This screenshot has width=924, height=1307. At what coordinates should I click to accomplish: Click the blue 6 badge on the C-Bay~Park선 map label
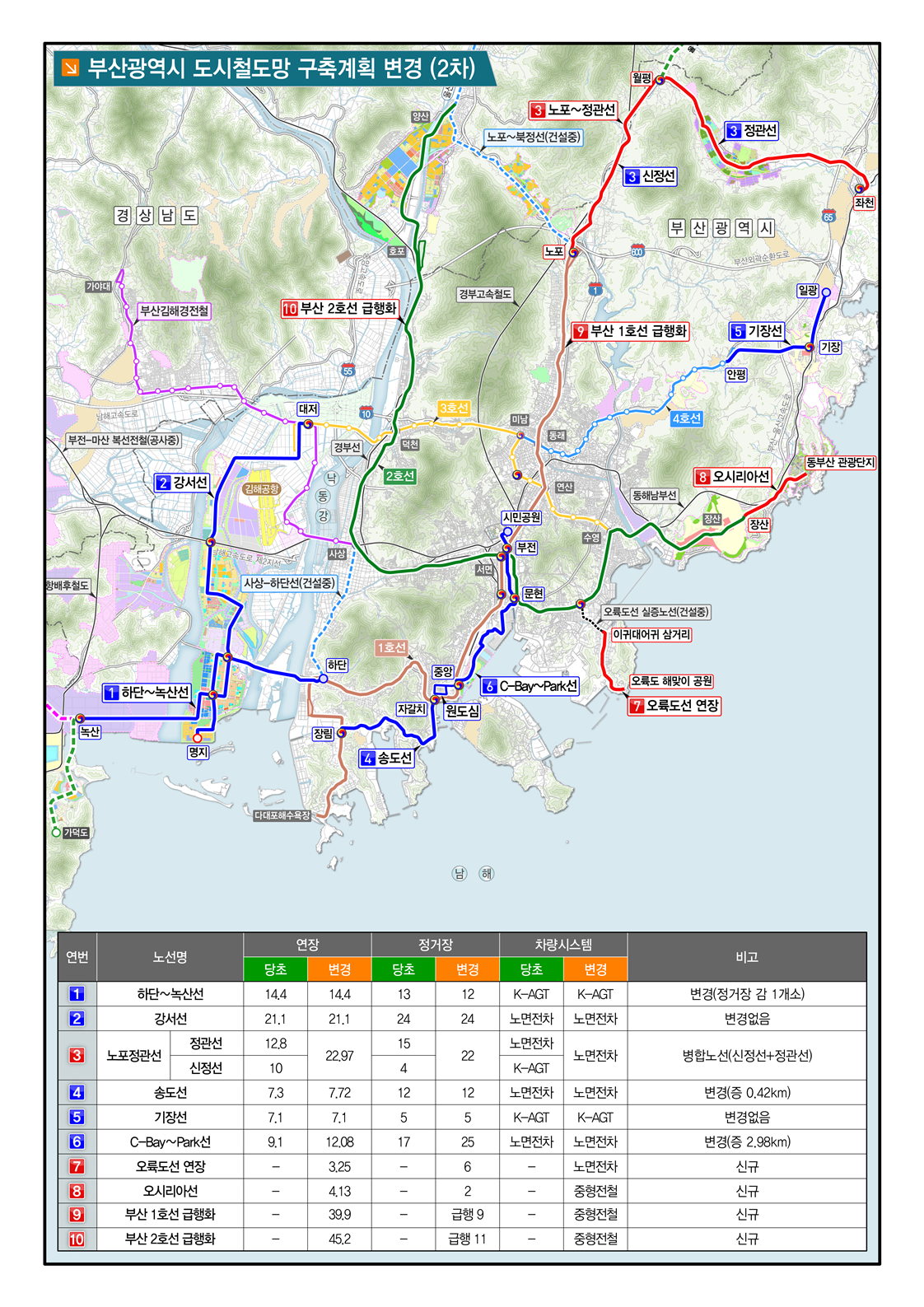pos(490,686)
